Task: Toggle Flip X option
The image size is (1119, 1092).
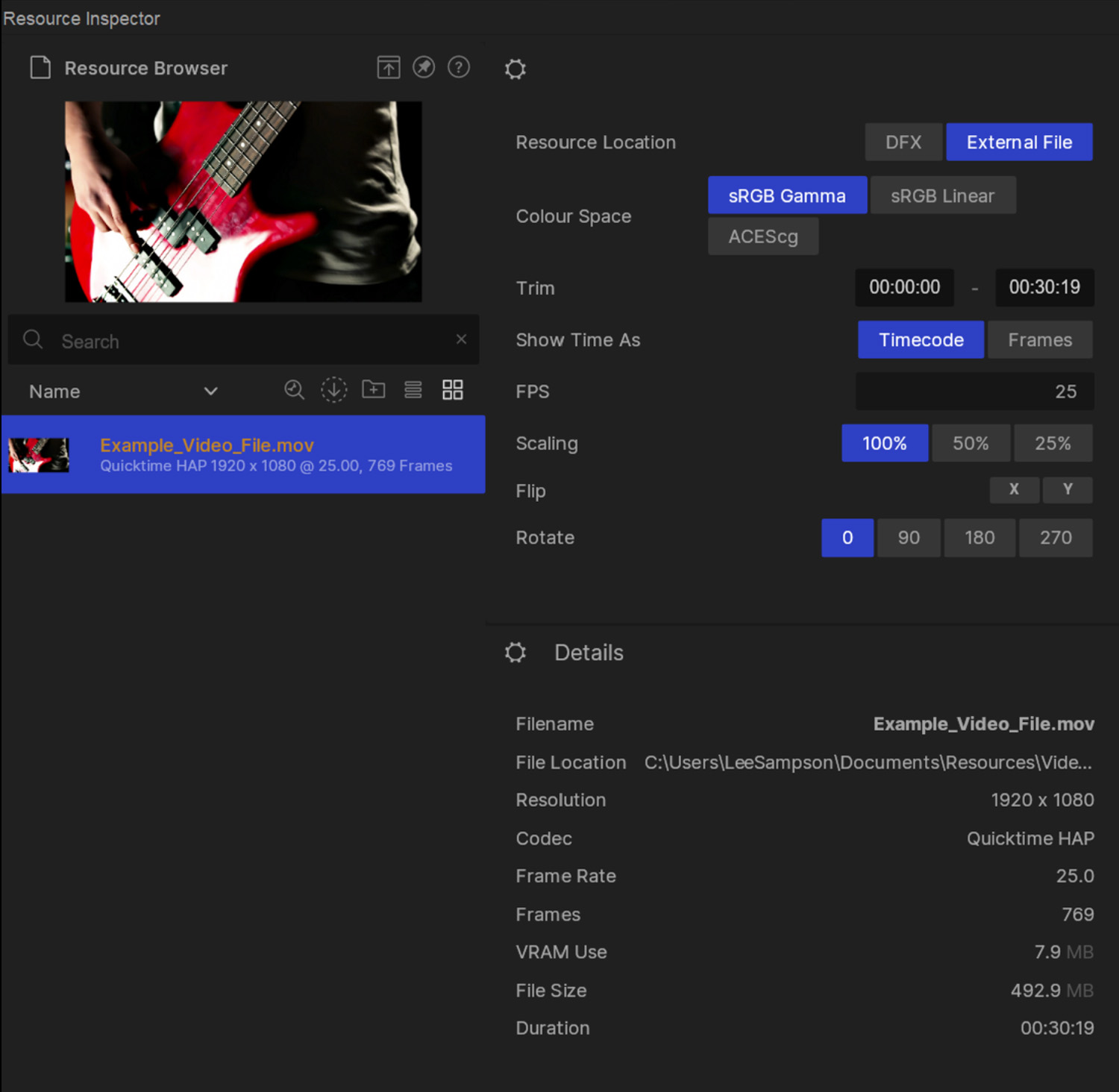Action: [x=1014, y=490]
